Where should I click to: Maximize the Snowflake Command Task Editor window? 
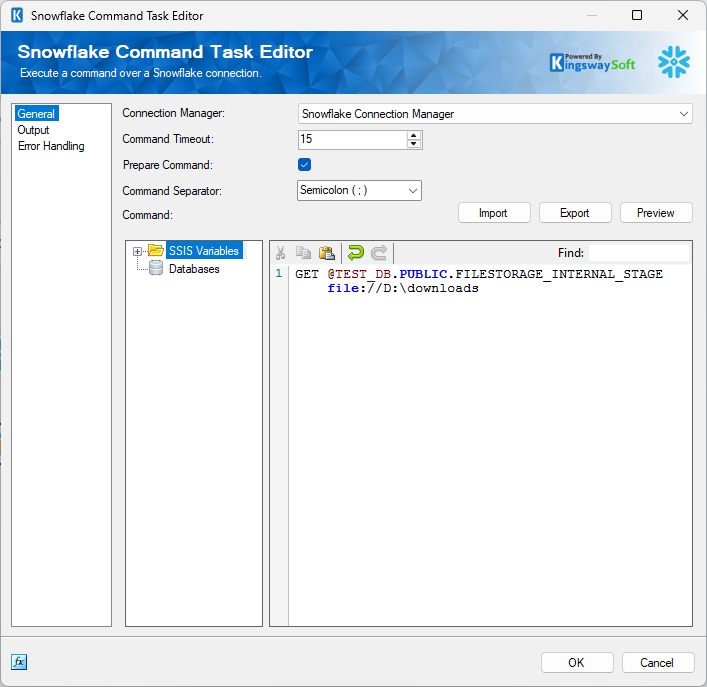pyautogui.click(x=637, y=15)
